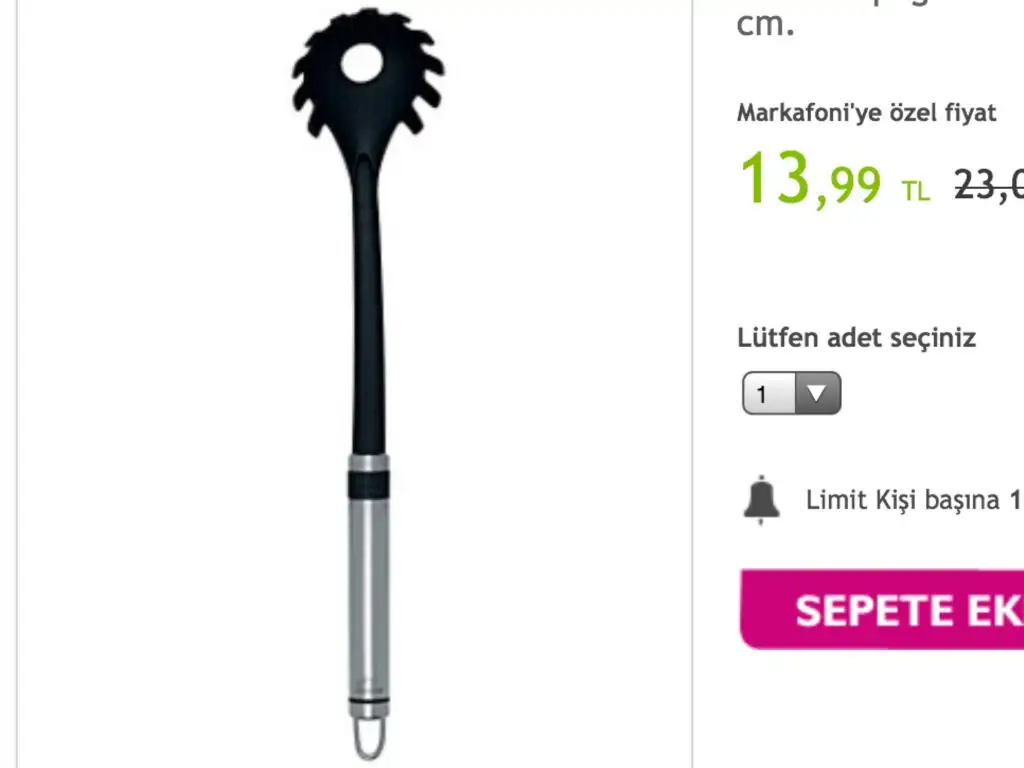This screenshot has width=1024, height=768.
Task: Click the ,99 decimals of the price
Action: pyautogui.click(x=848, y=187)
